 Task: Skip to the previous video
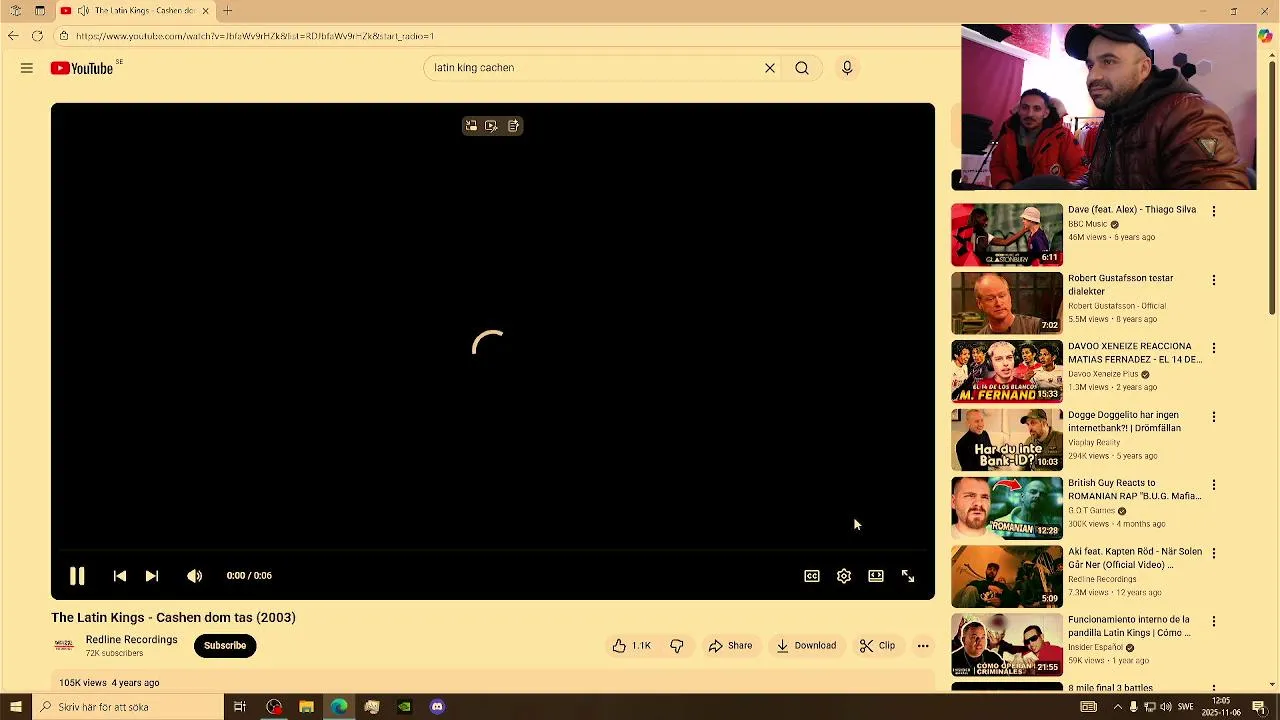point(120,576)
